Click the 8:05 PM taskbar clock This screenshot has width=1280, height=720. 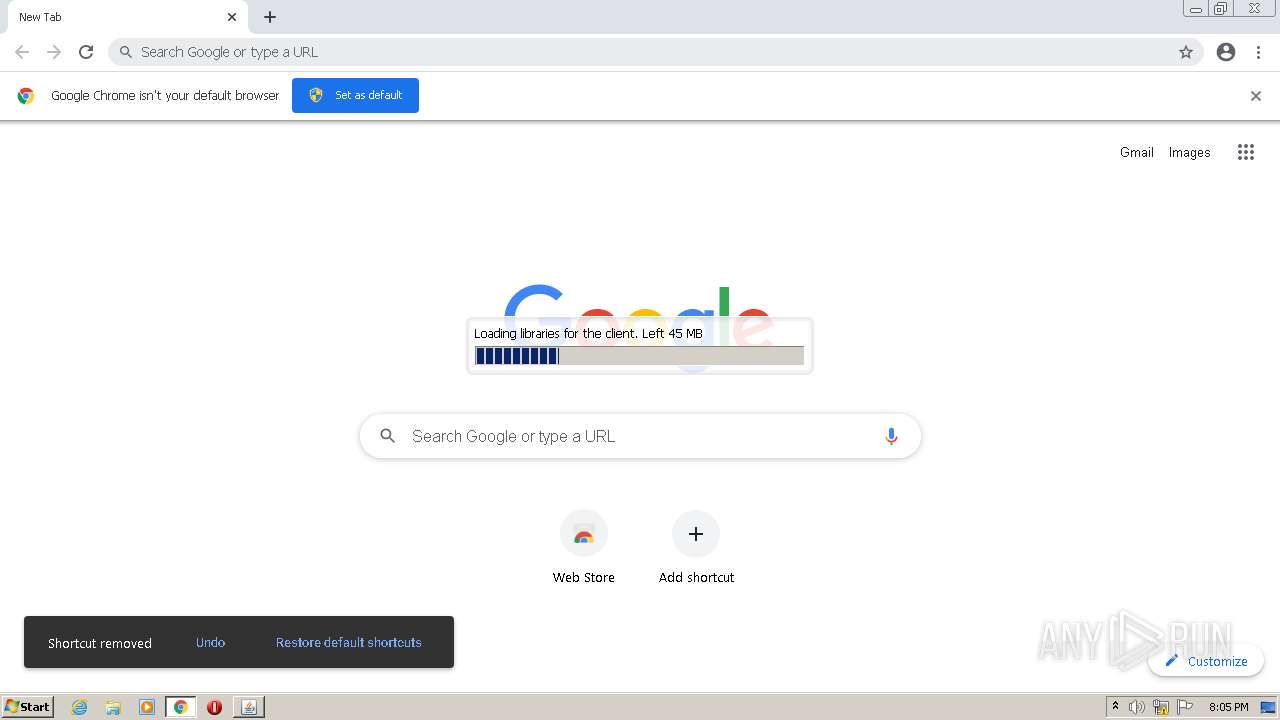click(1228, 707)
